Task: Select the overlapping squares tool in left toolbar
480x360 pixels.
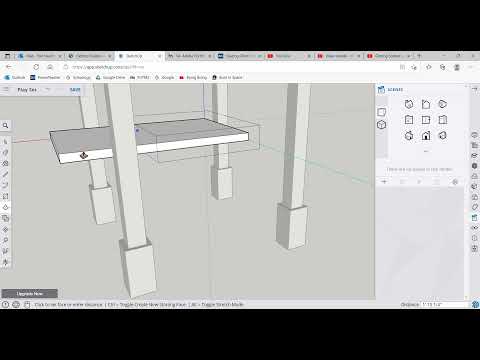Action: (5, 218)
